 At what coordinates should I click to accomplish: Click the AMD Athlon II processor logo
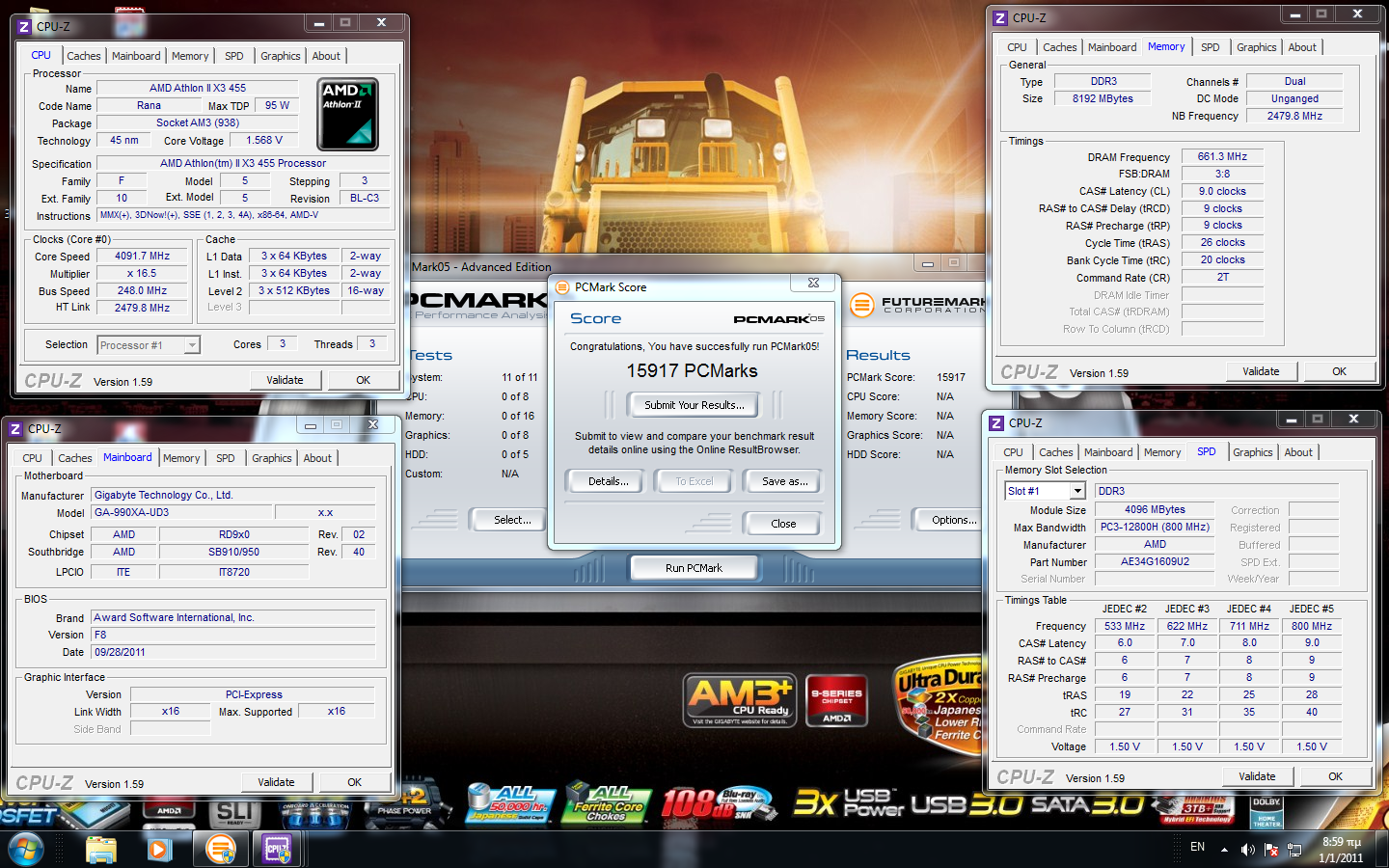[347, 114]
